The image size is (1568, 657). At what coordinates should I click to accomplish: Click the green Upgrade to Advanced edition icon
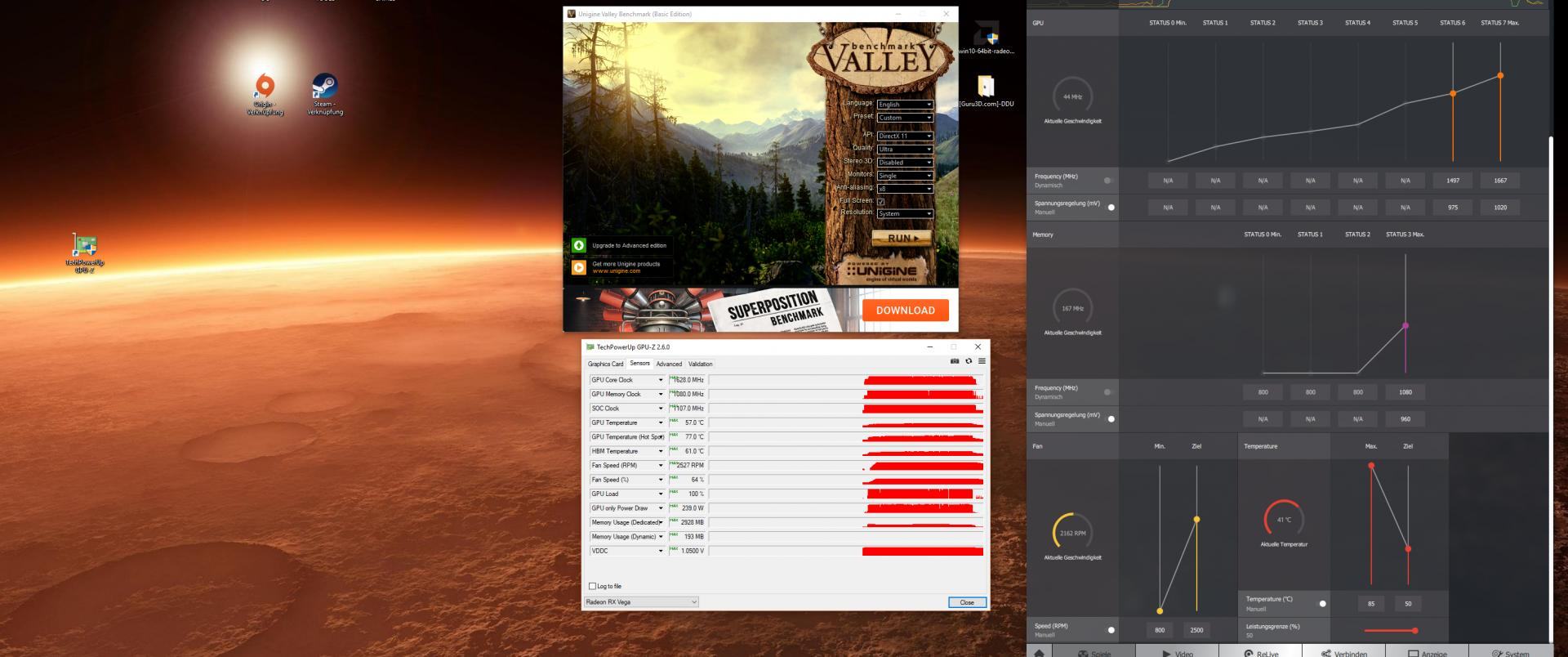[x=579, y=245]
